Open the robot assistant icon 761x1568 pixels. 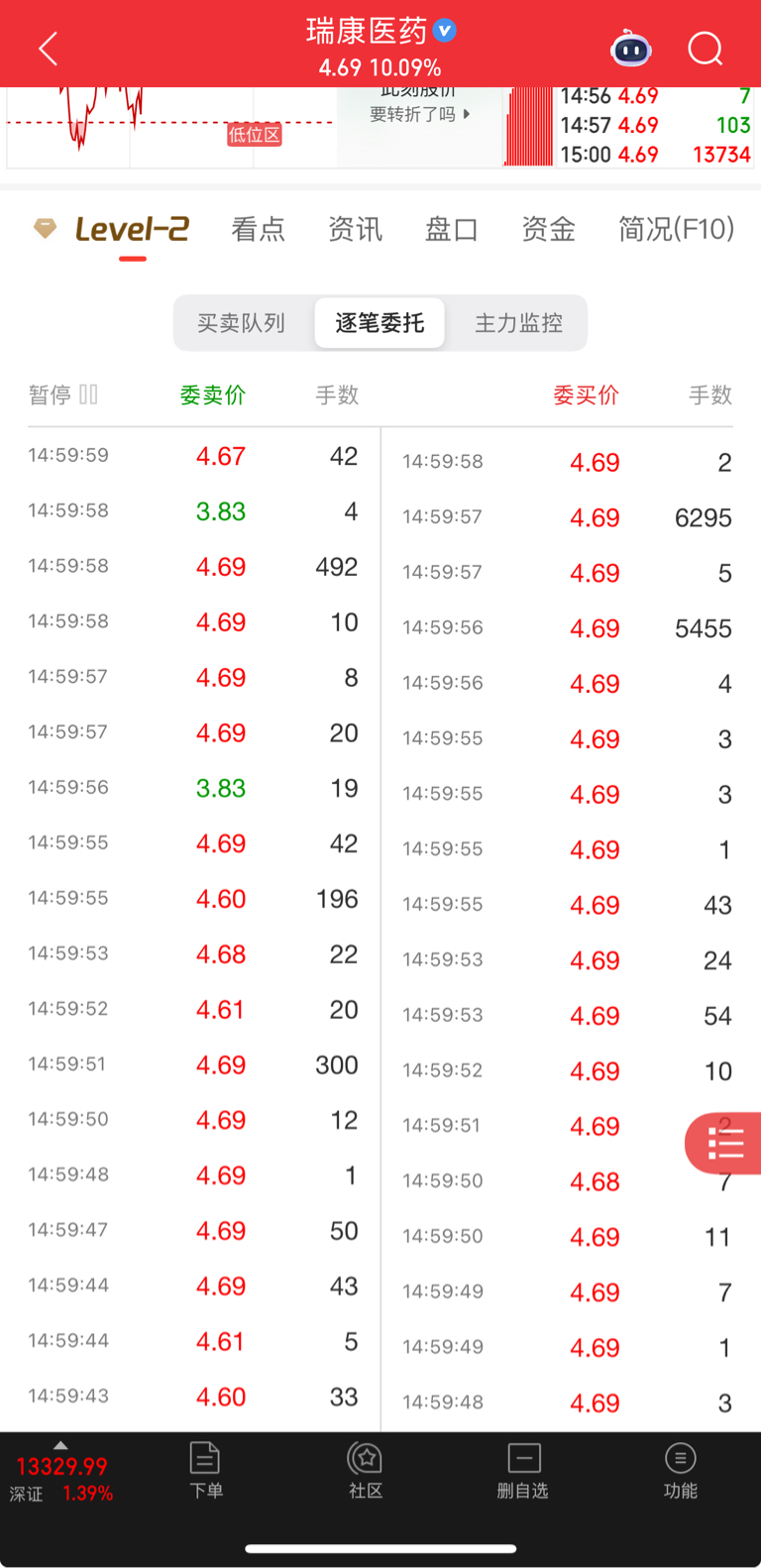630,49
